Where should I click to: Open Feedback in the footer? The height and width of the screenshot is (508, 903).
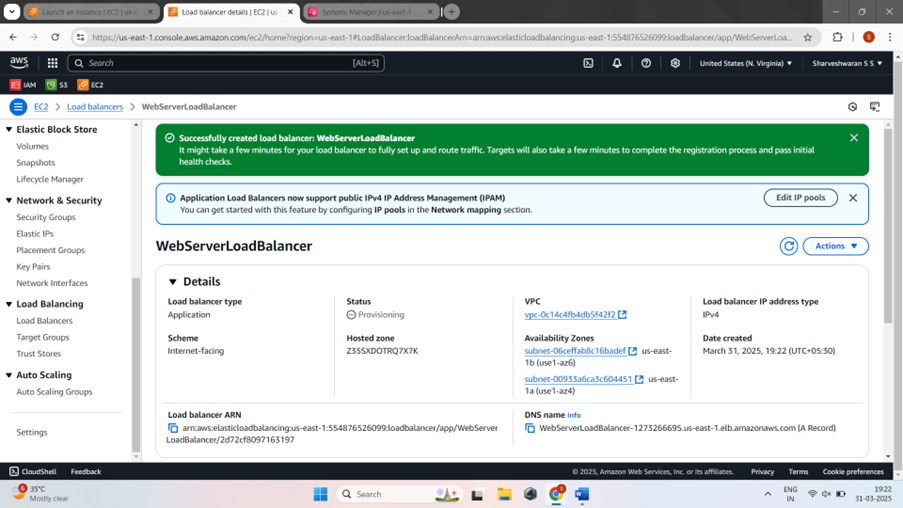[x=86, y=471]
